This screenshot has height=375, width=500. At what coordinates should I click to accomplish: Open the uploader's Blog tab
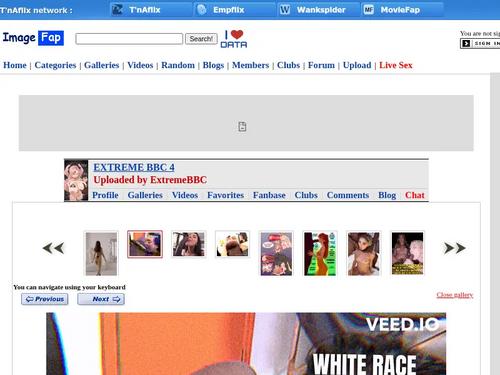coord(387,195)
